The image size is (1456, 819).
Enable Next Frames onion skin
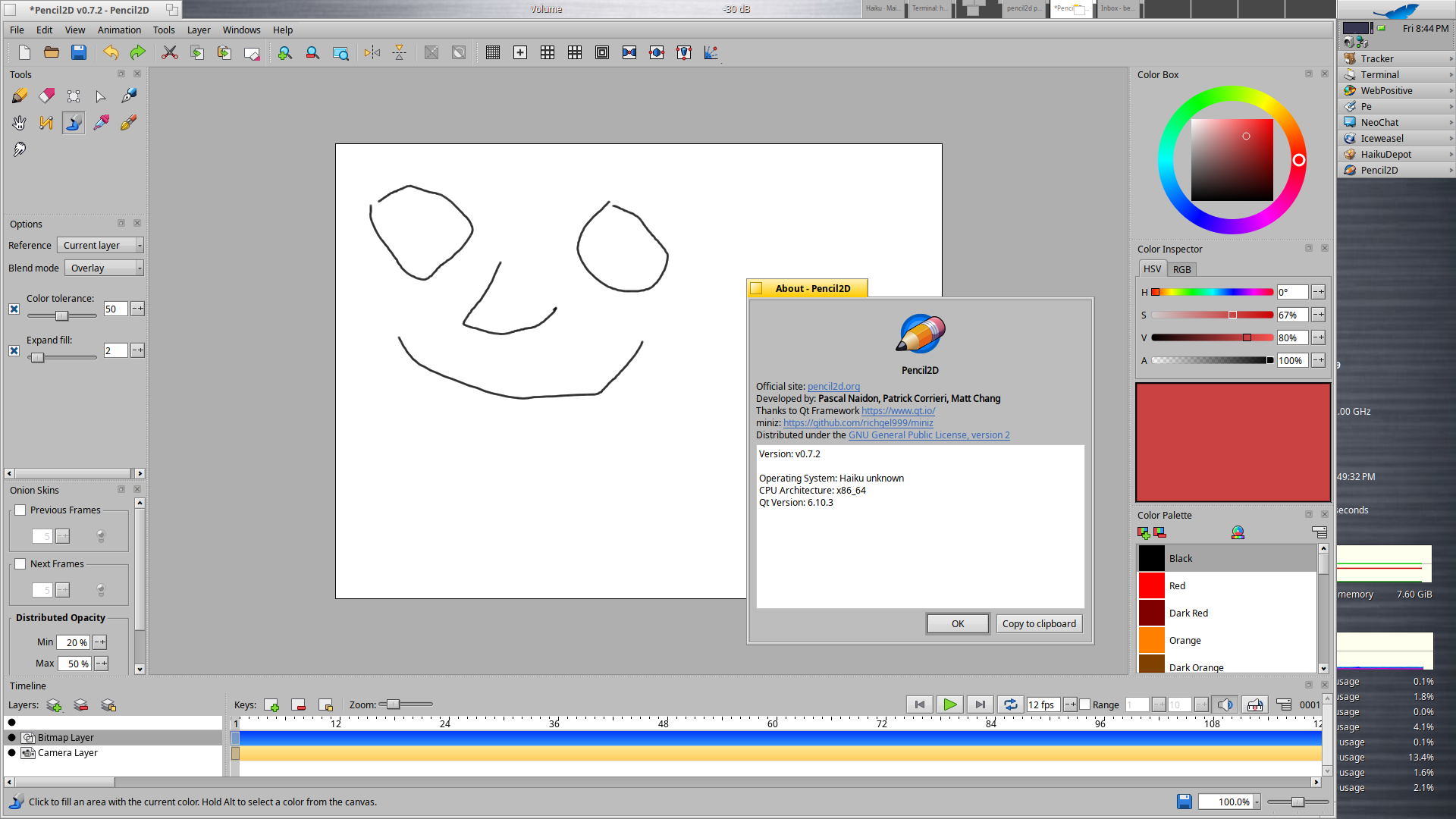tap(20, 564)
